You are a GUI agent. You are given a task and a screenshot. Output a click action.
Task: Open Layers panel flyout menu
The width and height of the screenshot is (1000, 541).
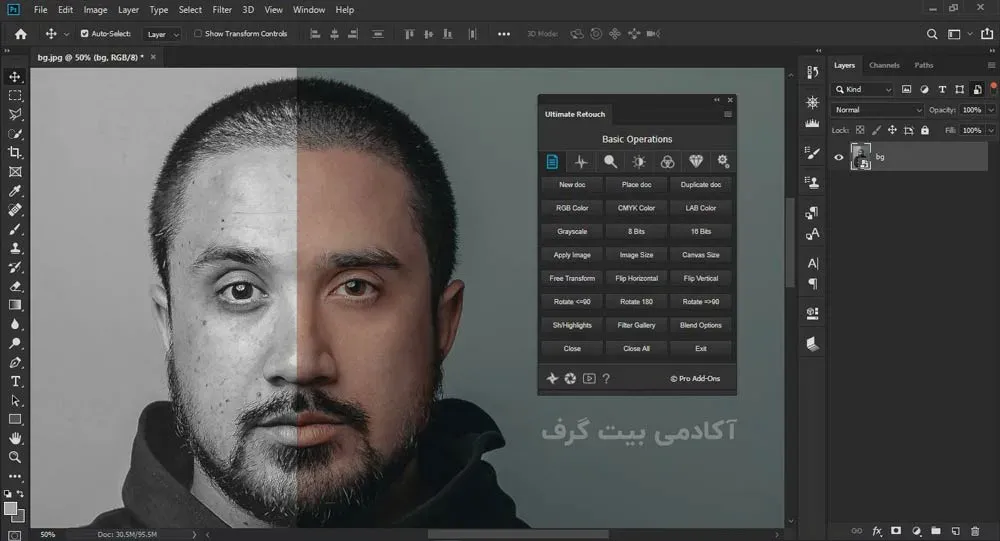click(991, 65)
